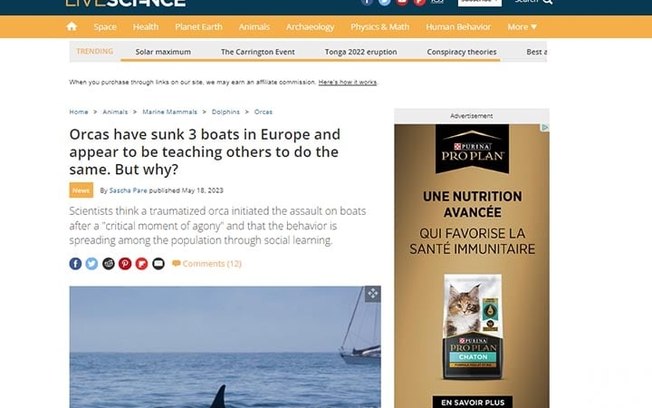Share article on Pinterest
This screenshot has height=408, width=652.
(125, 264)
